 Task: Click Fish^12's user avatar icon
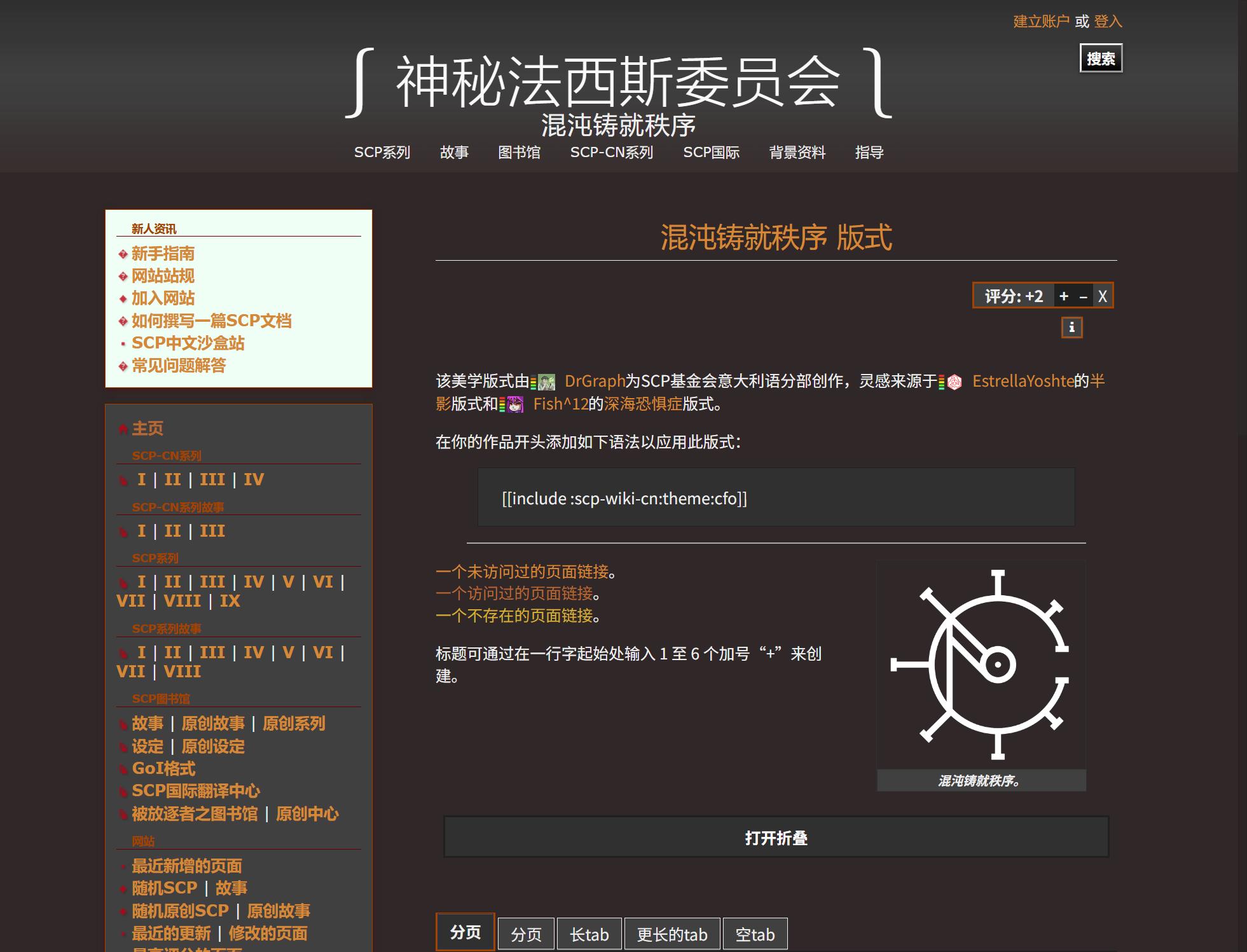(514, 404)
